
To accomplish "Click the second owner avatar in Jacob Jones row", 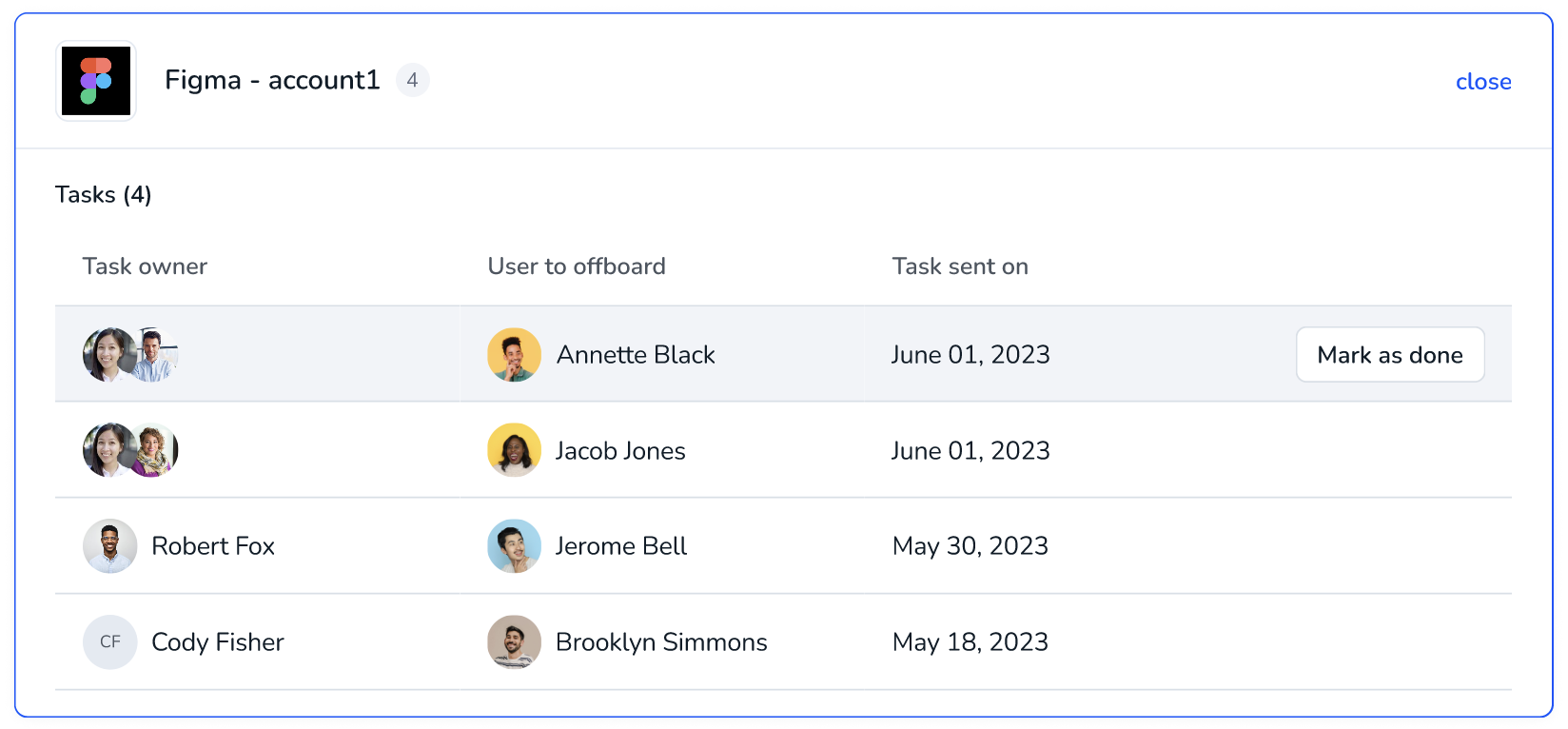I will click(154, 450).
